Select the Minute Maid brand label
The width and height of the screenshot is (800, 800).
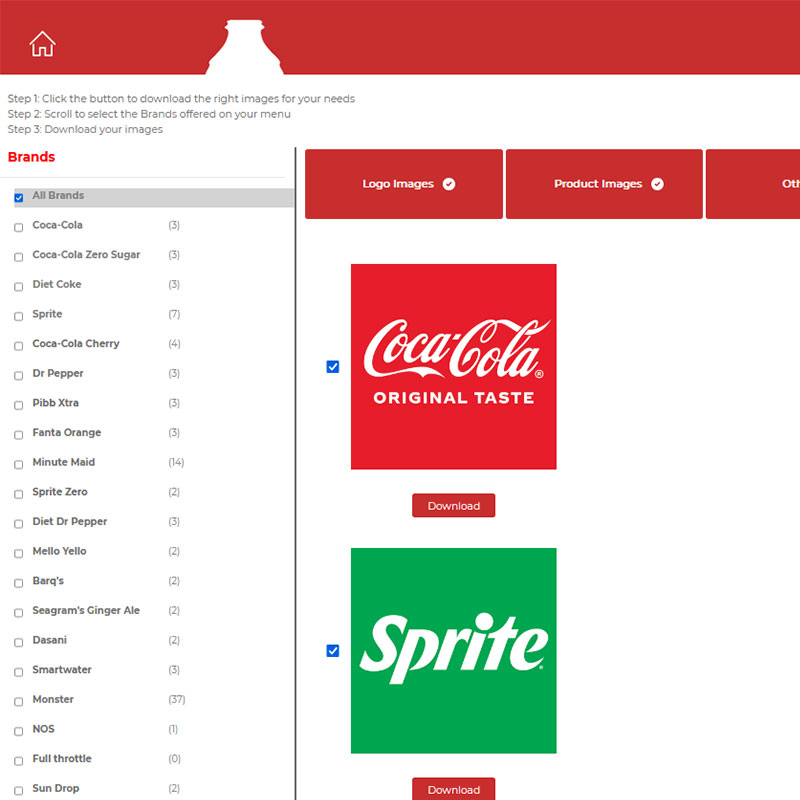[64, 463]
